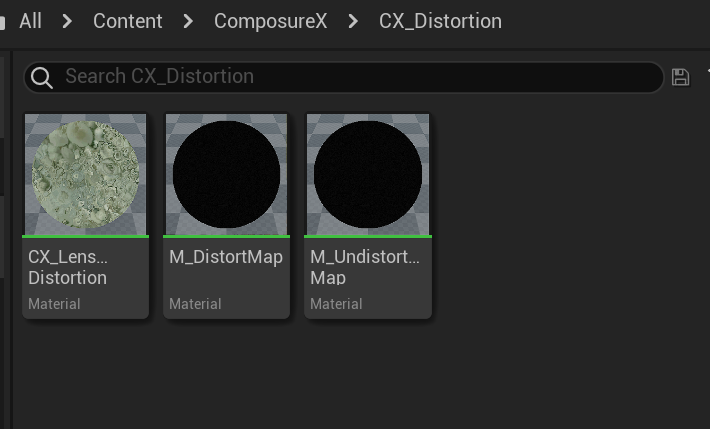Screen dimensions: 710x429
Task: Select the CX_LensDistortion material thumbnail
Action: tap(86, 175)
